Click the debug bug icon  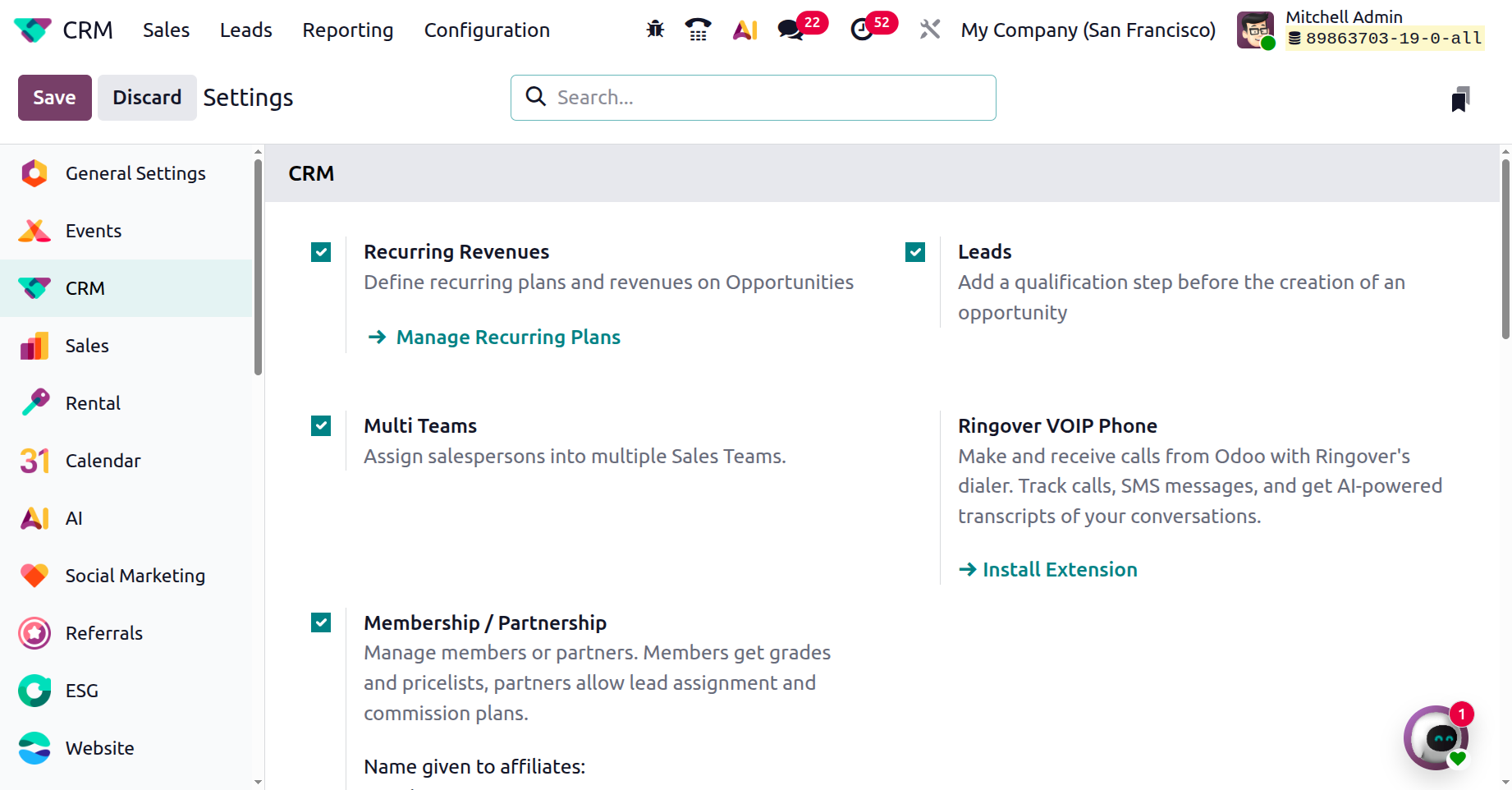coord(655,30)
